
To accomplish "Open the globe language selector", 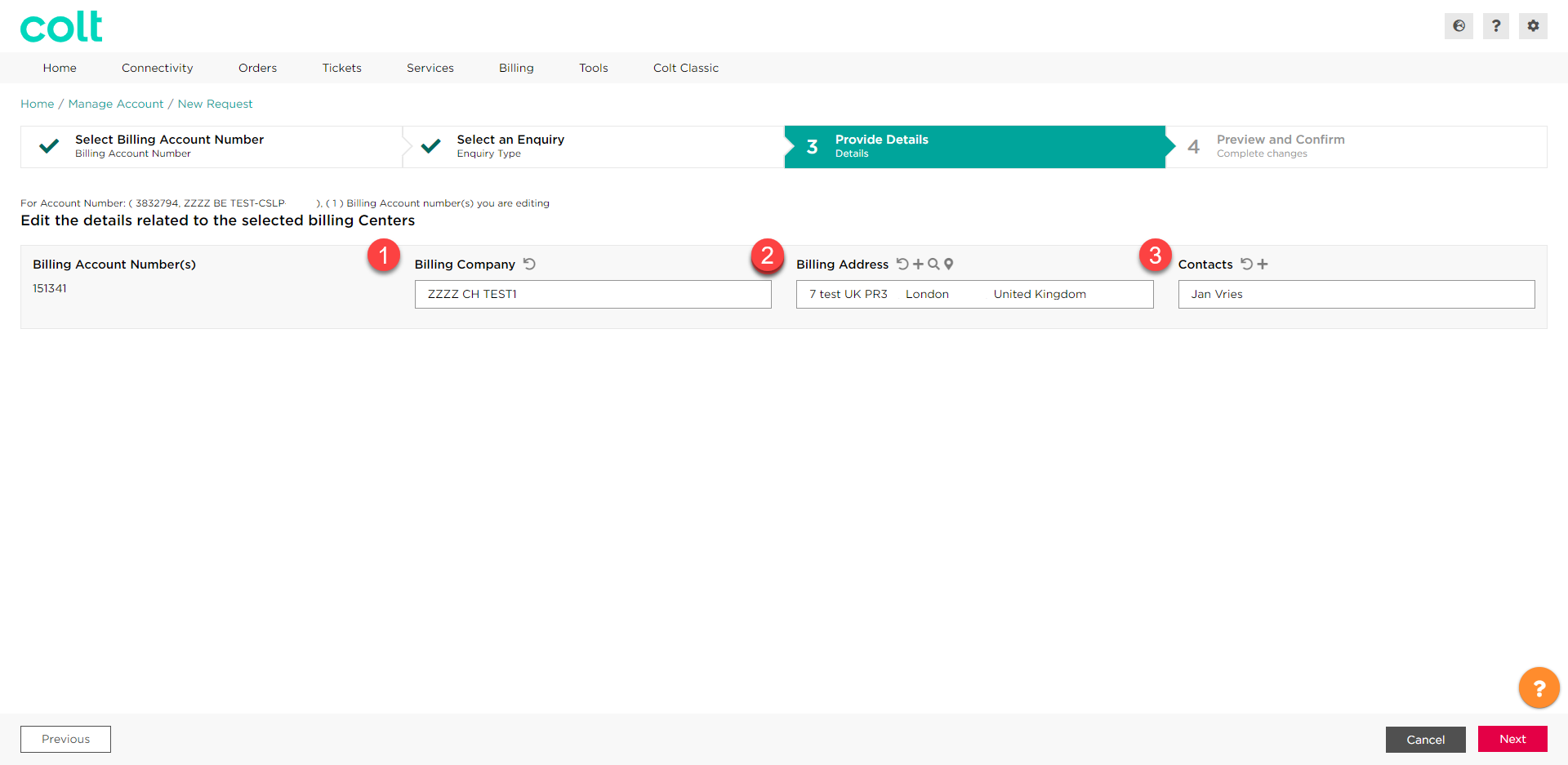I will tap(1459, 26).
